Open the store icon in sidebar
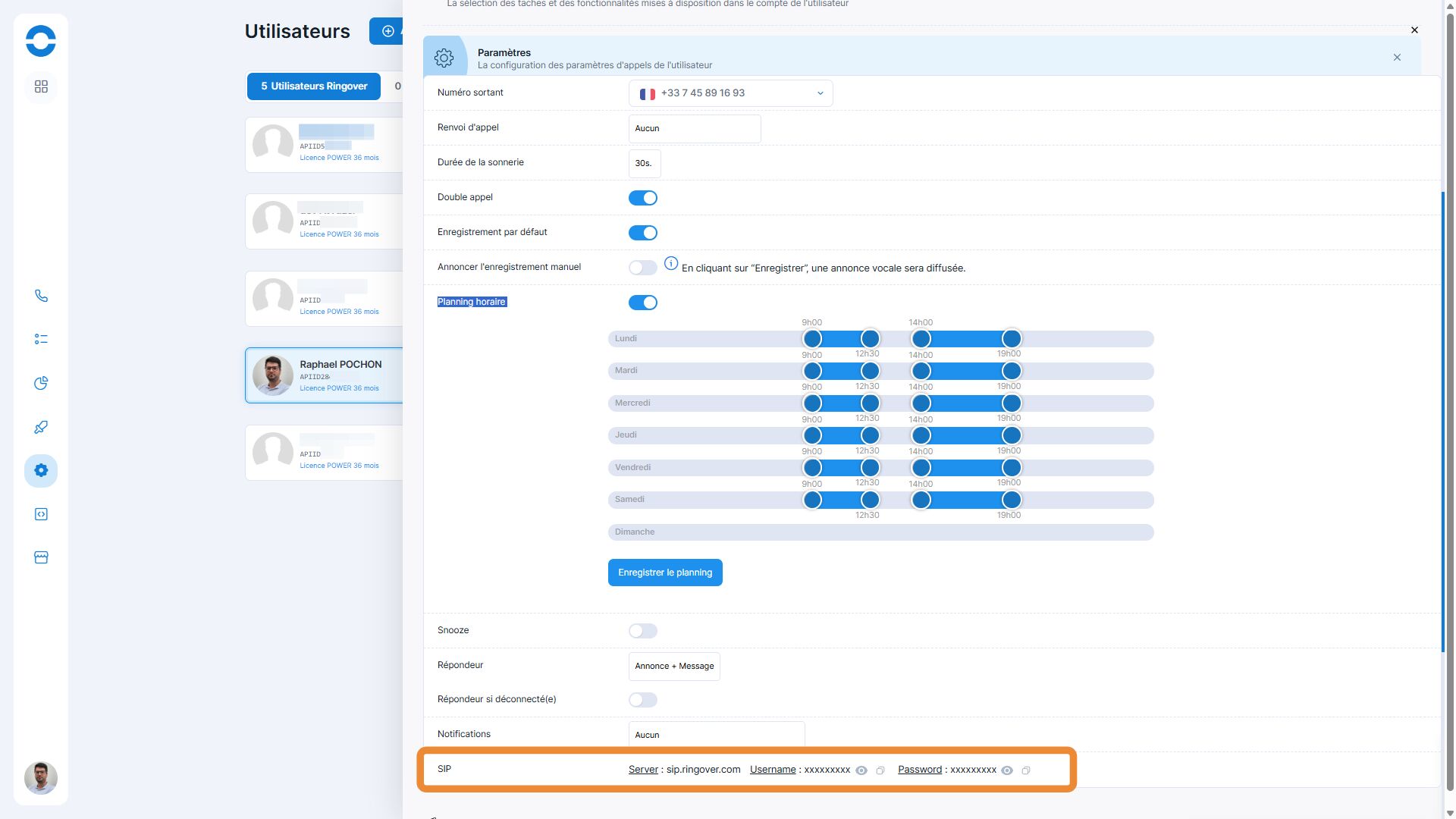This screenshot has height=819, width=1456. tap(41, 557)
